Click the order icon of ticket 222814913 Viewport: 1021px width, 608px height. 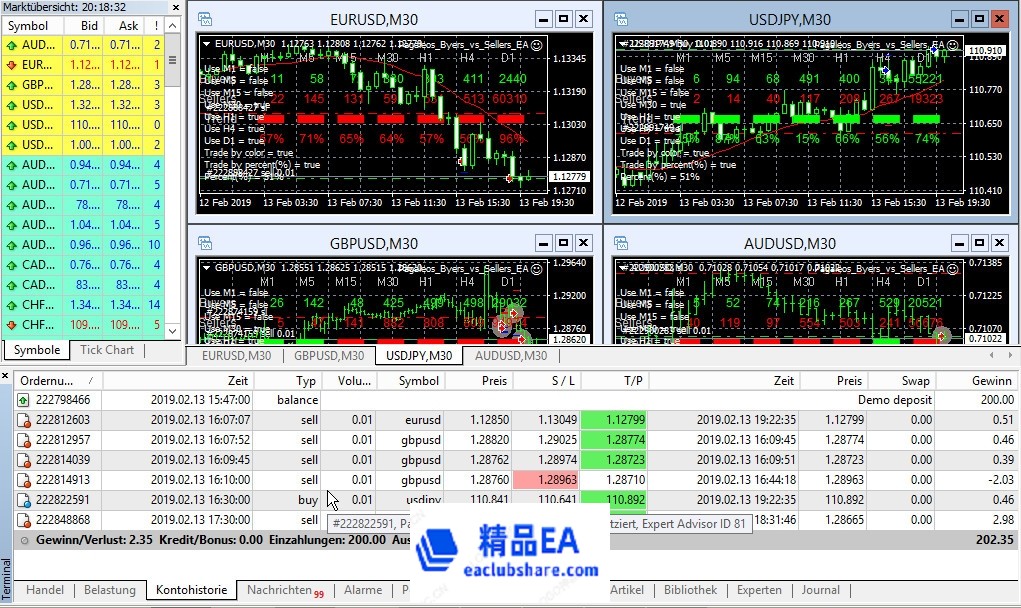[x=24, y=480]
